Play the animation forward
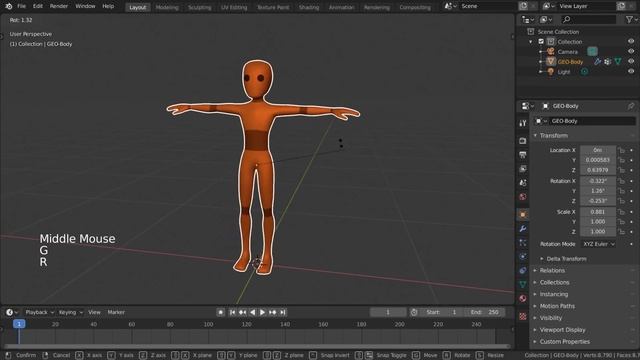The width and height of the screenshot is (640, 360). tap(262, 312)
